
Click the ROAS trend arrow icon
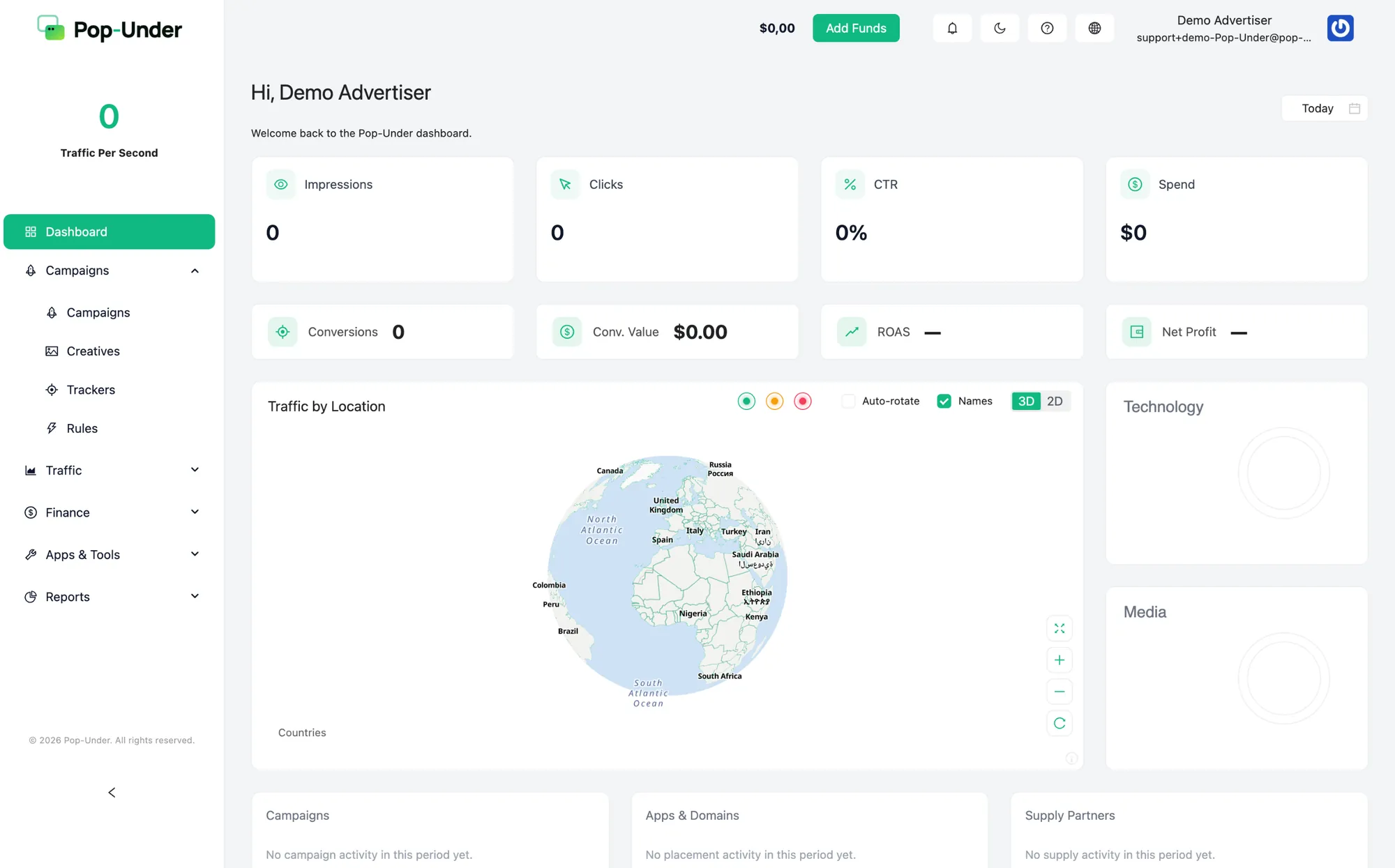point(852,332)
